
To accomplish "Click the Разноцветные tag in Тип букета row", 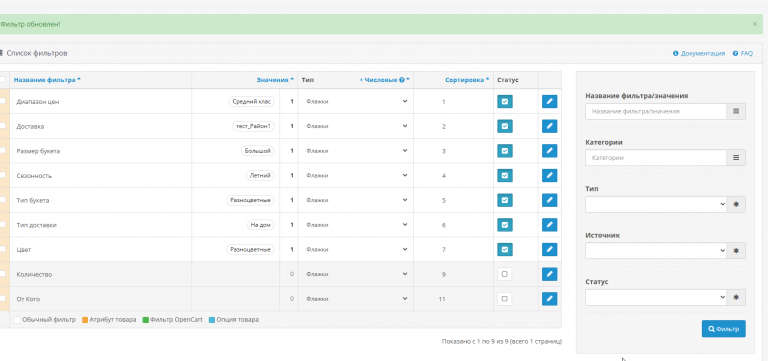I will coord(250,200).
